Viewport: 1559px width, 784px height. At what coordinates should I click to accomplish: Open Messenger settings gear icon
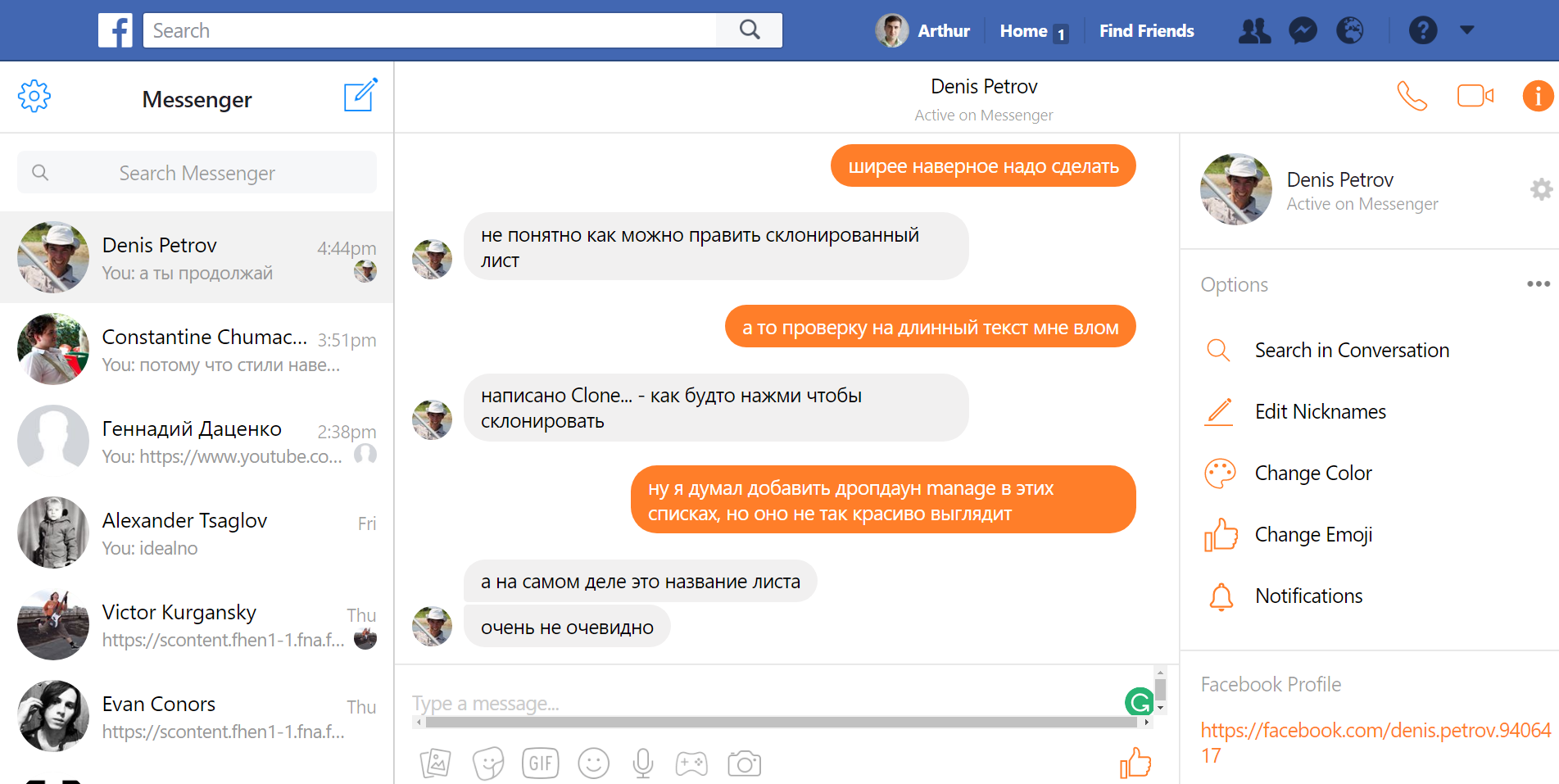(x=34, y=96)
